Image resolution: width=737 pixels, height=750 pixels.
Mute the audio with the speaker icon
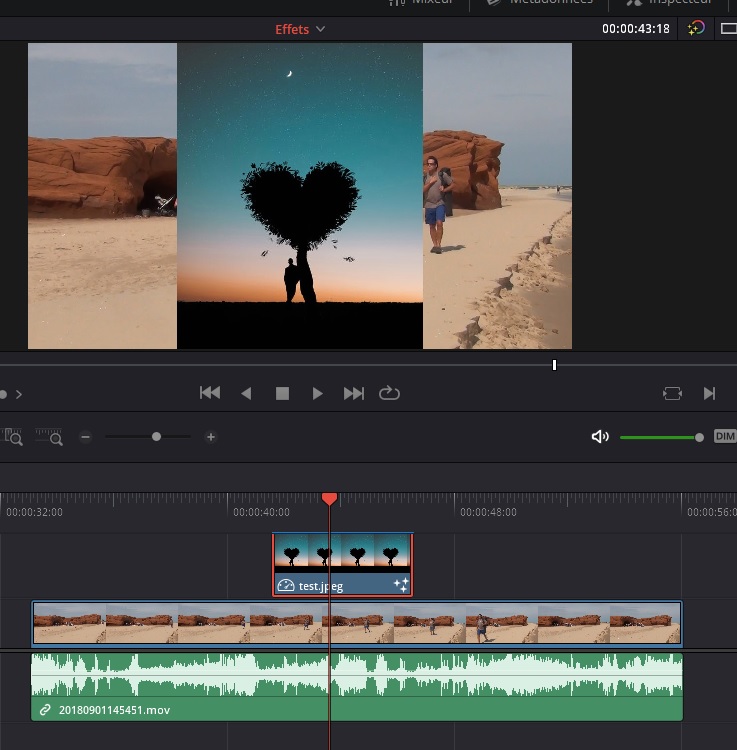click(x=600, y=437)
